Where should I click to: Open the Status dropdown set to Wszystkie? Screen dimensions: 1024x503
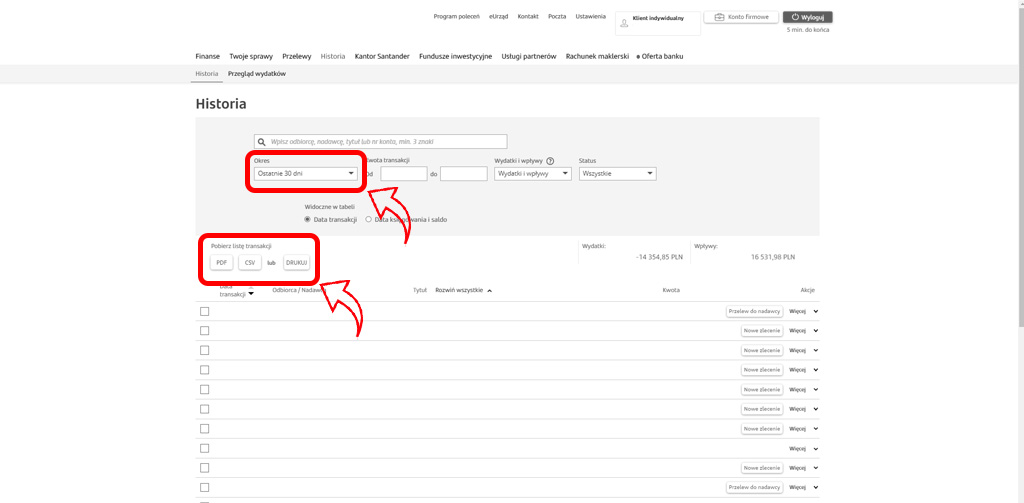point(617,174)
